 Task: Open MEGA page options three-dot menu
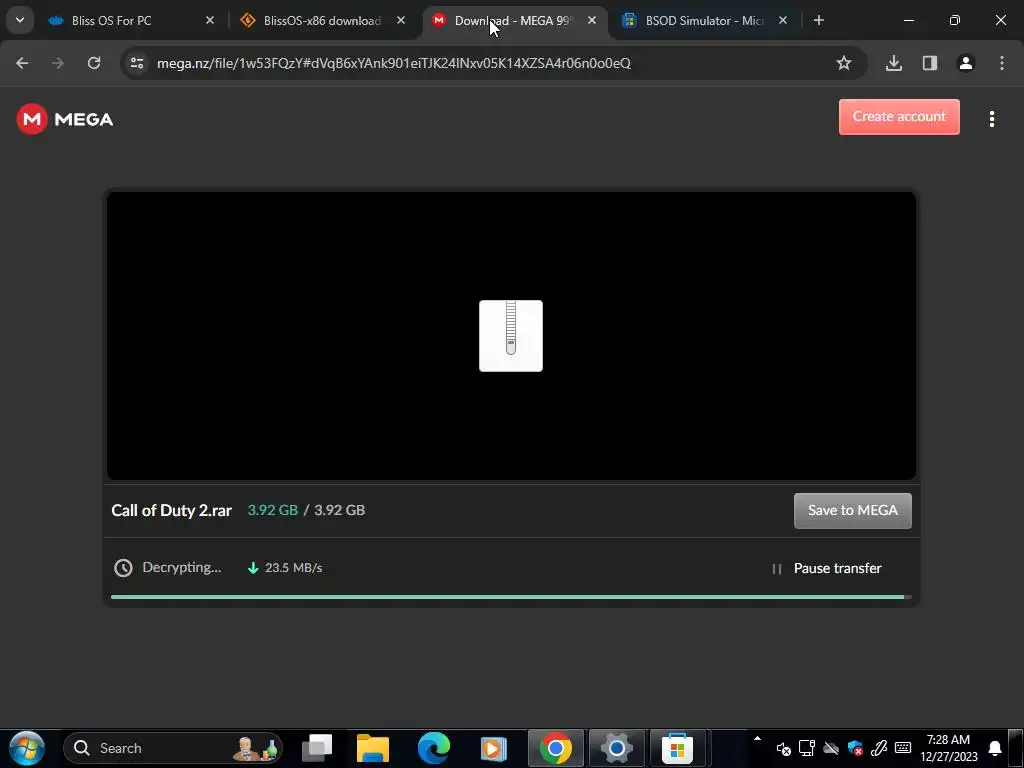pos(991,119)
